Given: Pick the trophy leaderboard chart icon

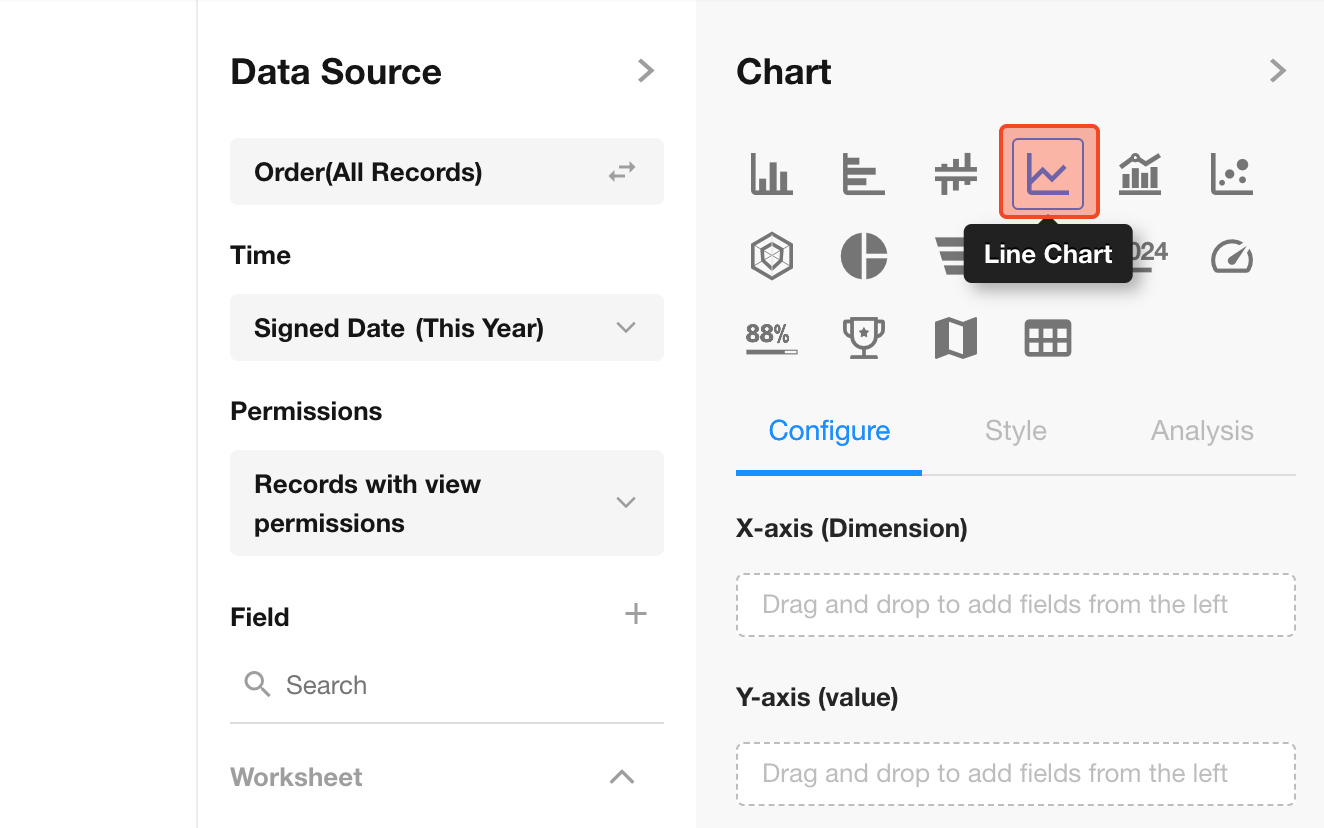Looking at the screenshot, I should point(863,338).
